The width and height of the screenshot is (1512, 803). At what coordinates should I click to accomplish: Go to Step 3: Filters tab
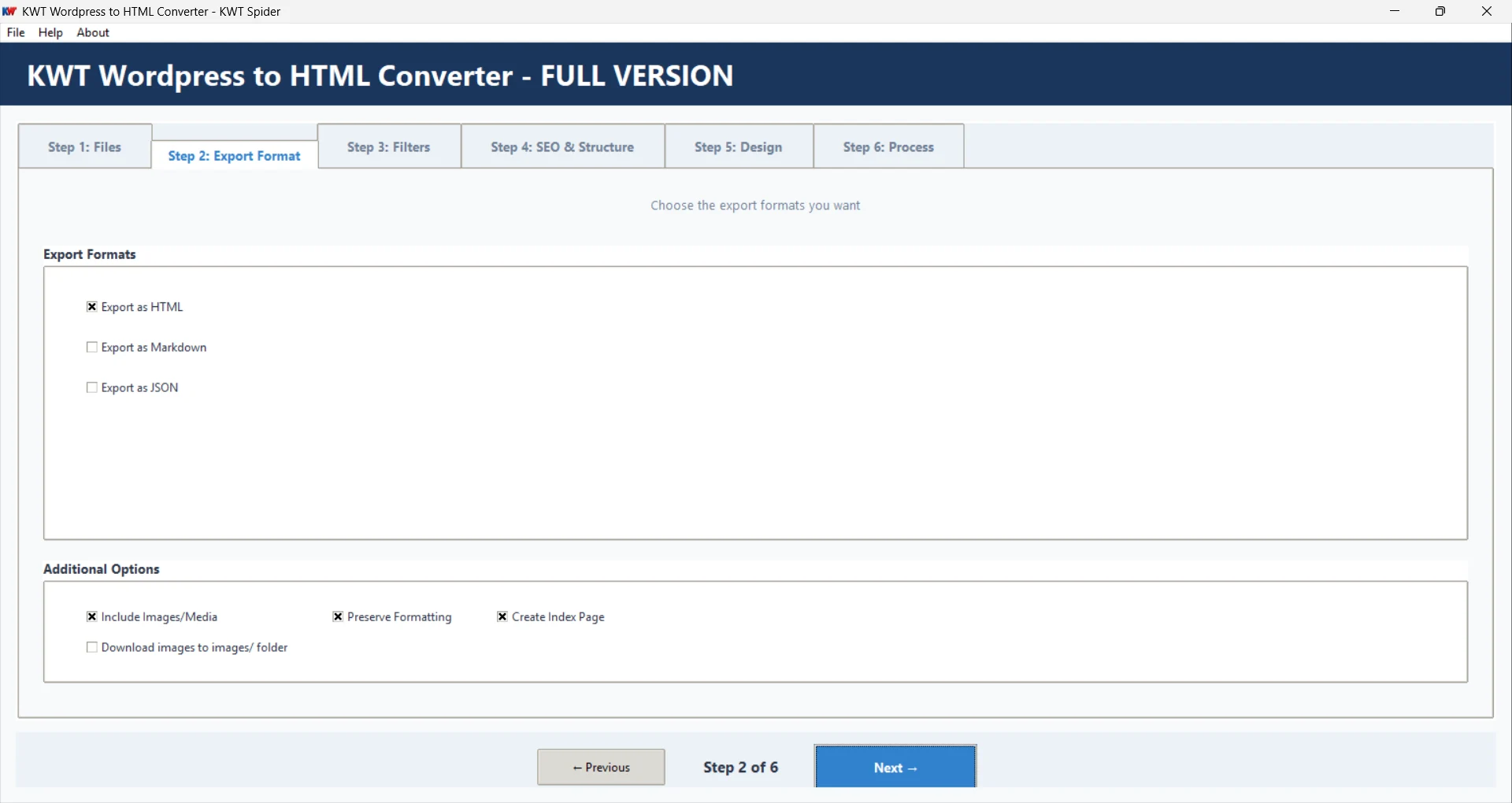coord(389,146)
